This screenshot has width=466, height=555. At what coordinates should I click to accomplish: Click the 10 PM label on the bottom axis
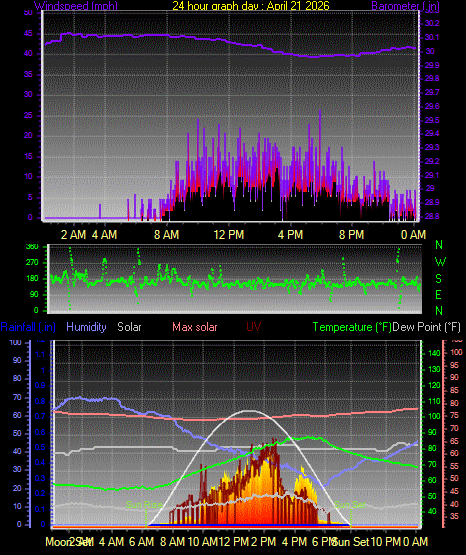click(x=386, y=542)
